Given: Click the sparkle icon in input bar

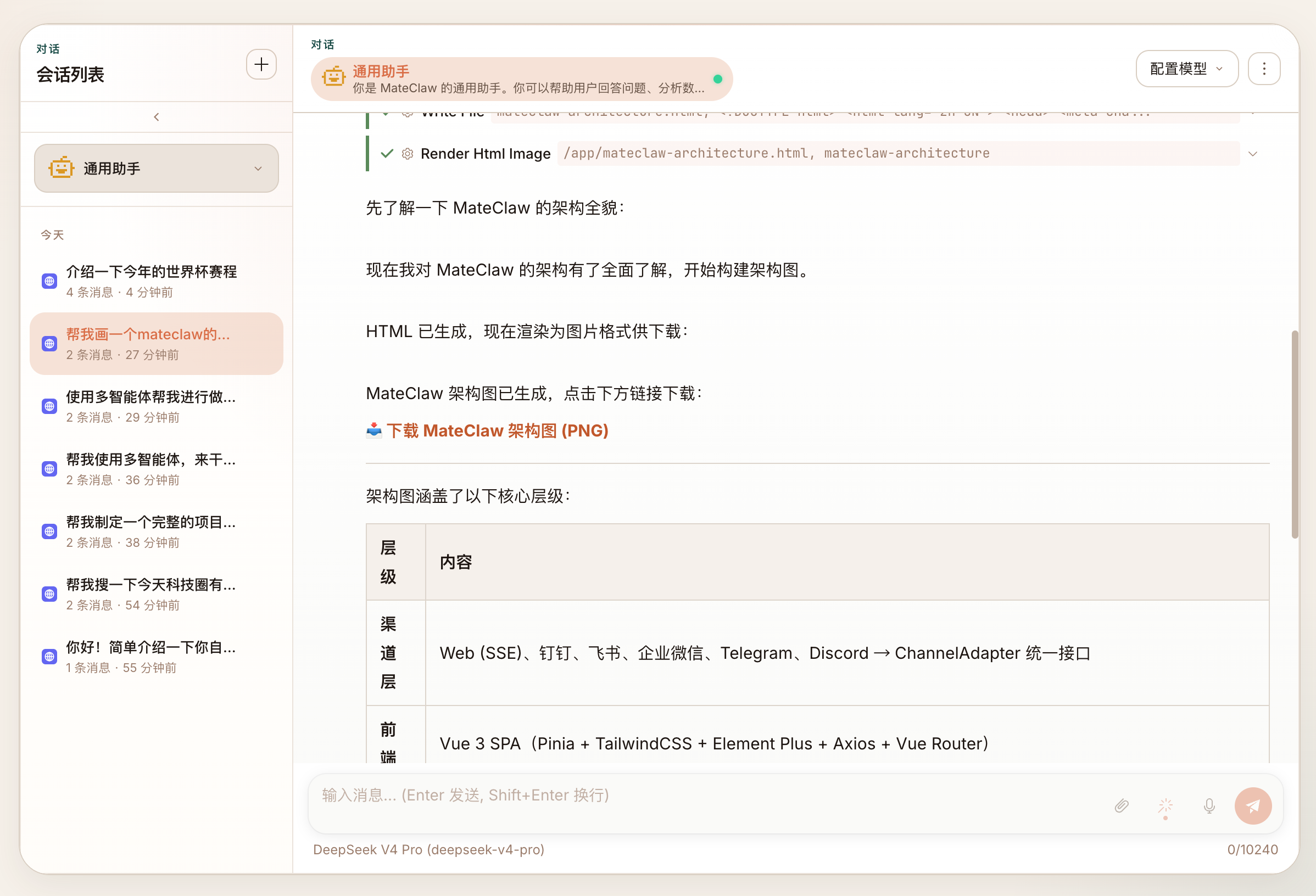Looking at the screenshot, I should tap(1166, 806).
